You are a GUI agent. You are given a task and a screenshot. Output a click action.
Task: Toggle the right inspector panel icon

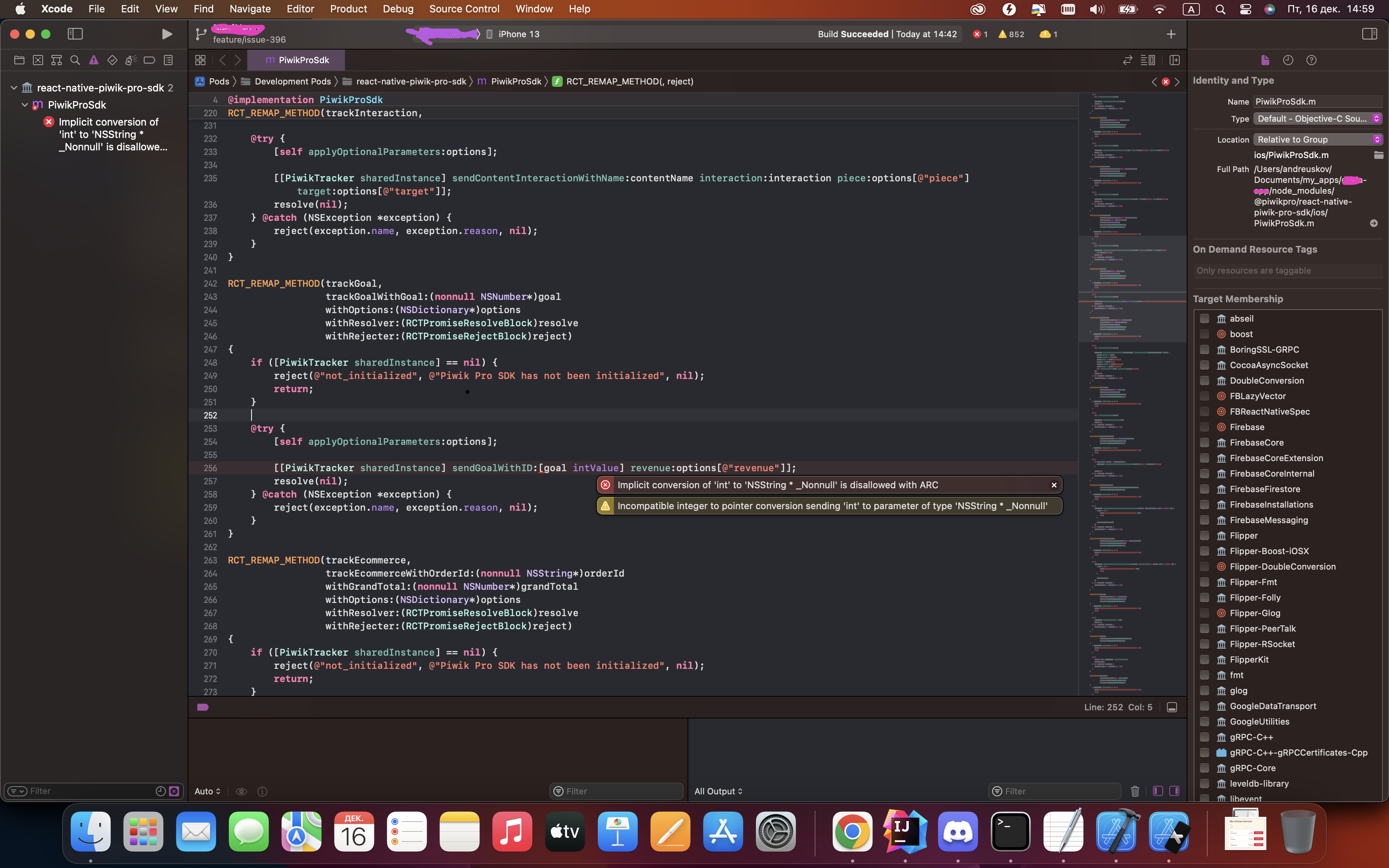(x=1369, y=34)
